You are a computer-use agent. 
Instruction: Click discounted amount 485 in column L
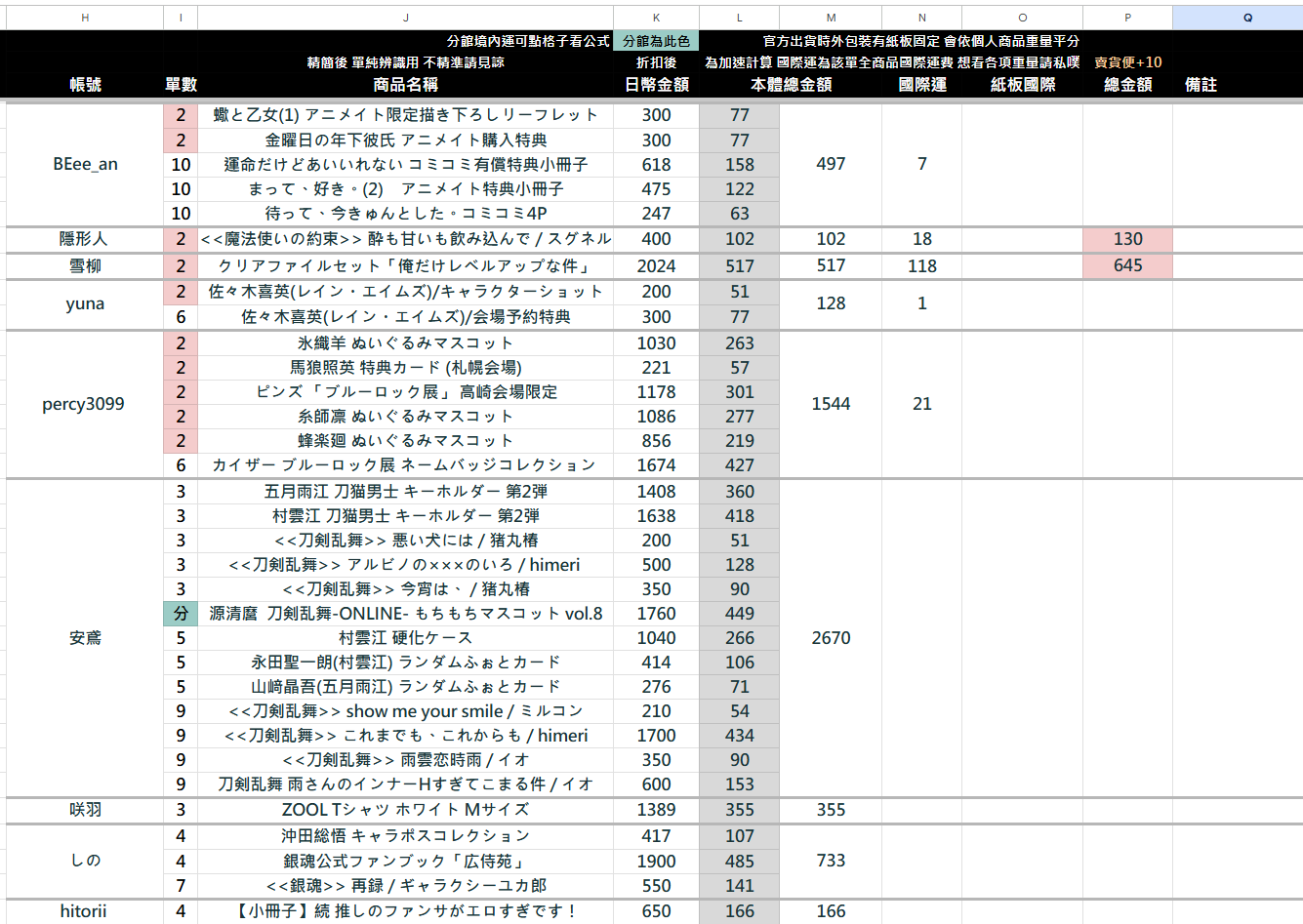(739, 862)
